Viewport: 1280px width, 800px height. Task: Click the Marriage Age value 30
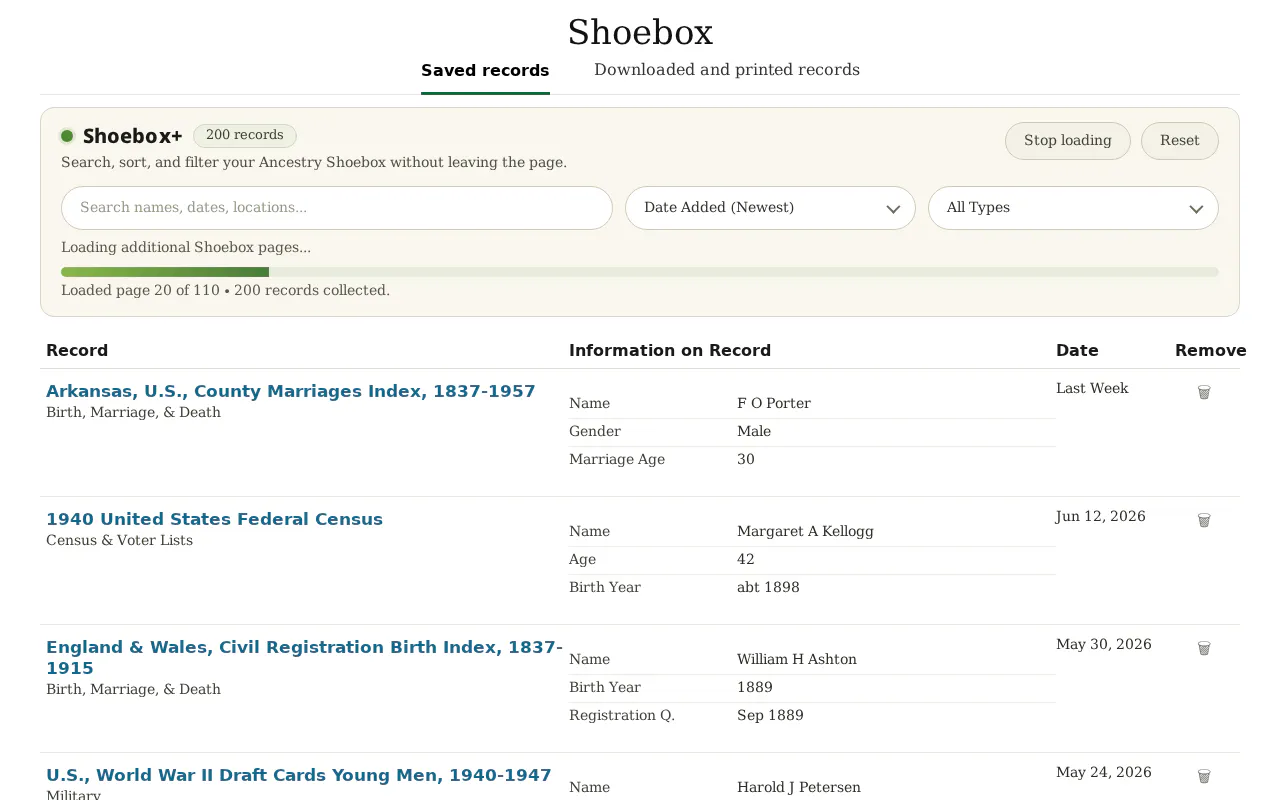click(746, 459)
